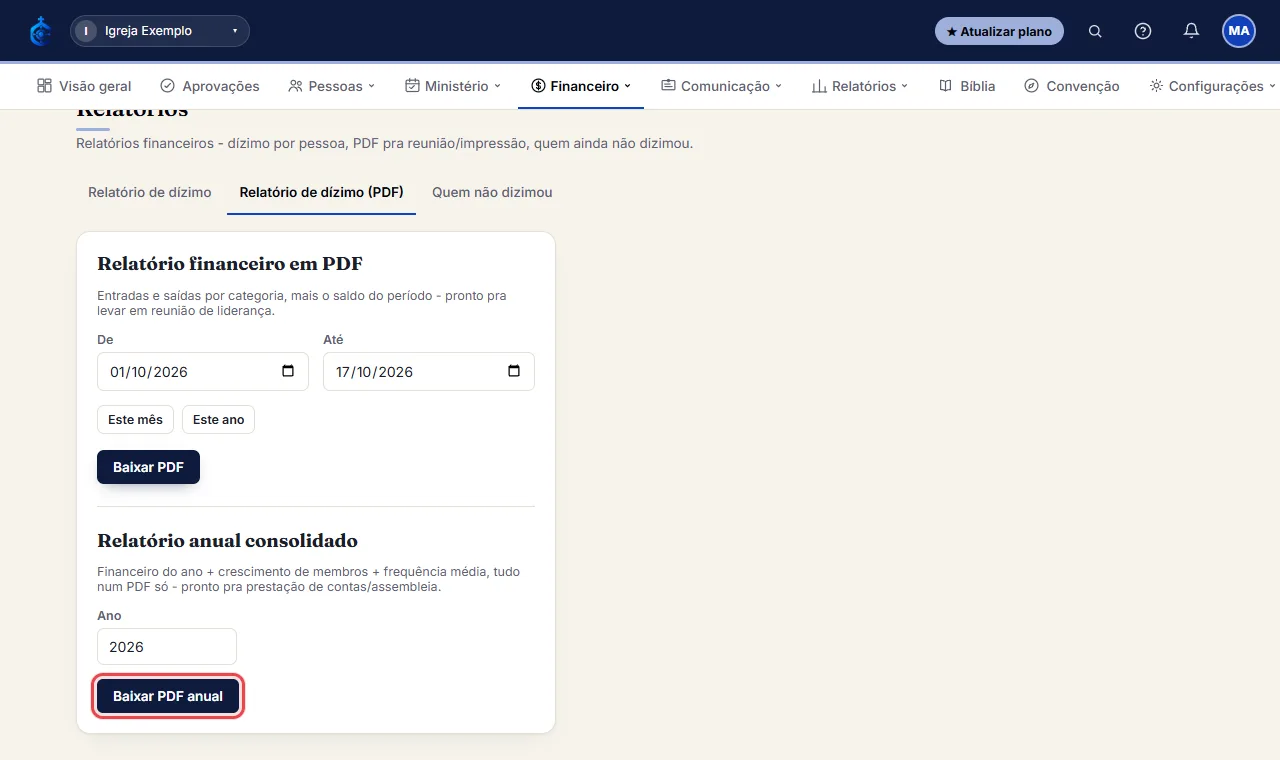1280x760 pixels.
Task: Click the help question mark icon
Action: click(x=1143, y=31)
